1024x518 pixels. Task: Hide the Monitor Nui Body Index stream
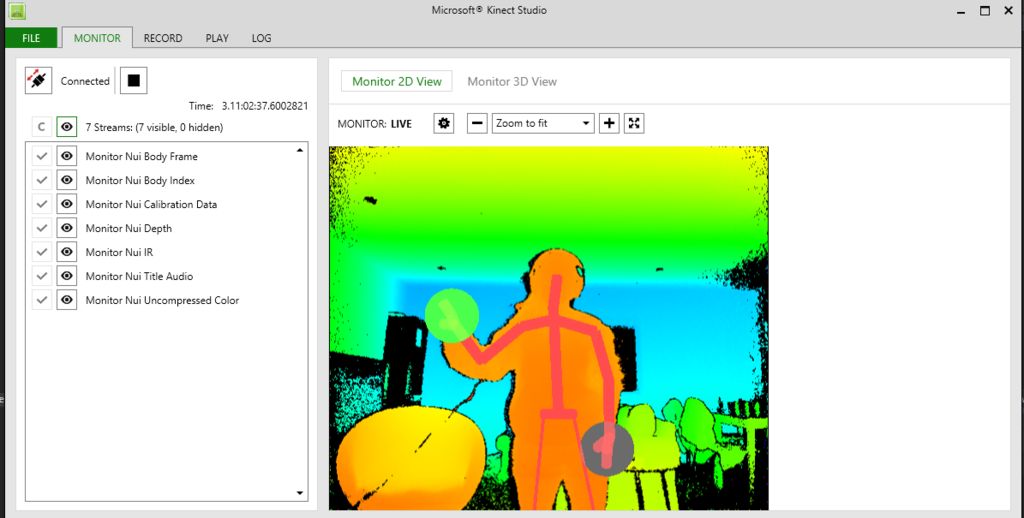pos(67,180)
